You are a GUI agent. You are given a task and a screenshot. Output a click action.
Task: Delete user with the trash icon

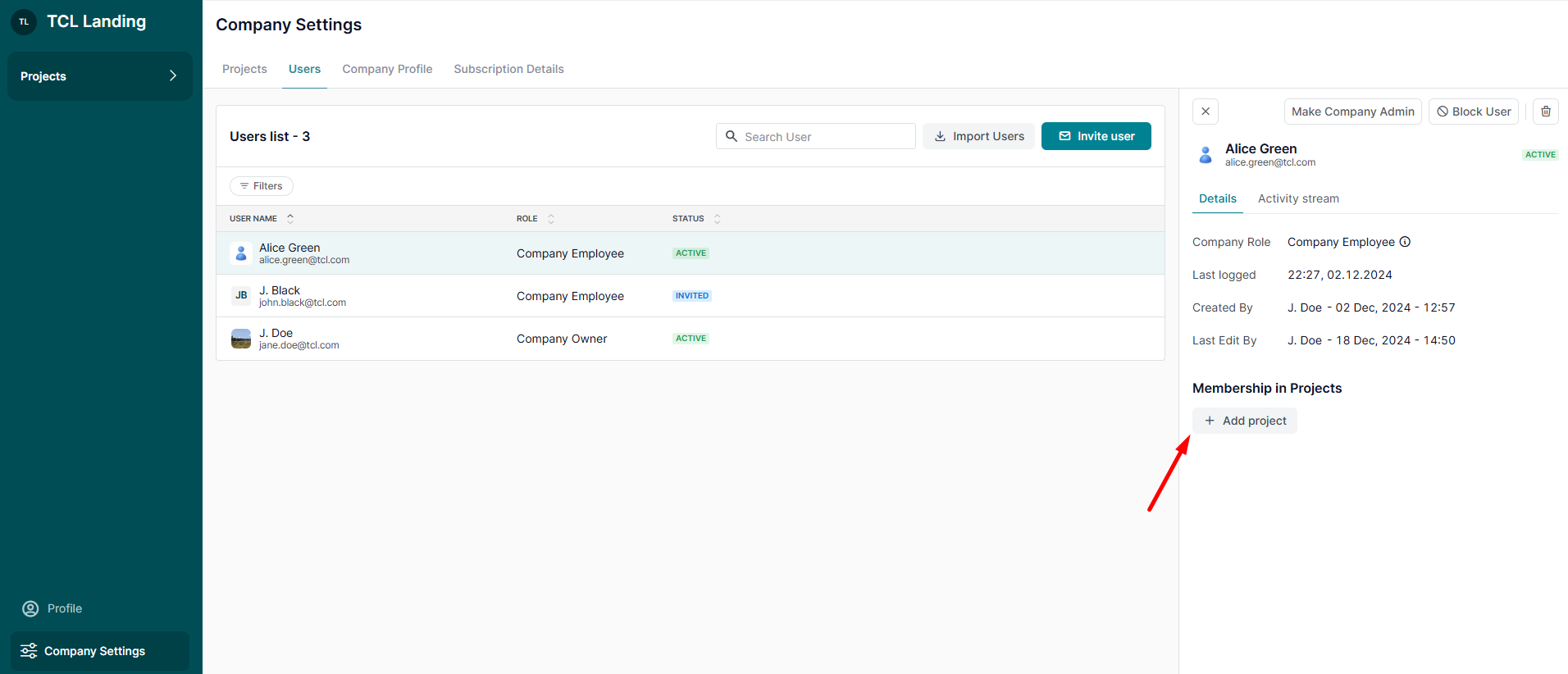[x=1546, y=112]
